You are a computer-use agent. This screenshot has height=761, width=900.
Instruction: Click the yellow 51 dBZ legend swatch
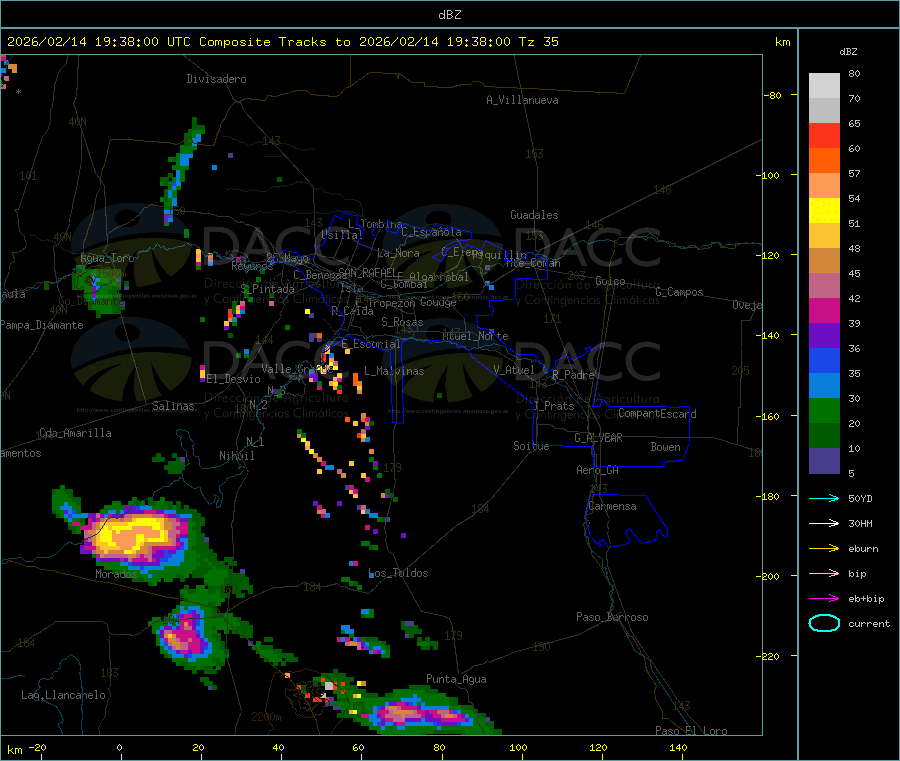(824, 211)
